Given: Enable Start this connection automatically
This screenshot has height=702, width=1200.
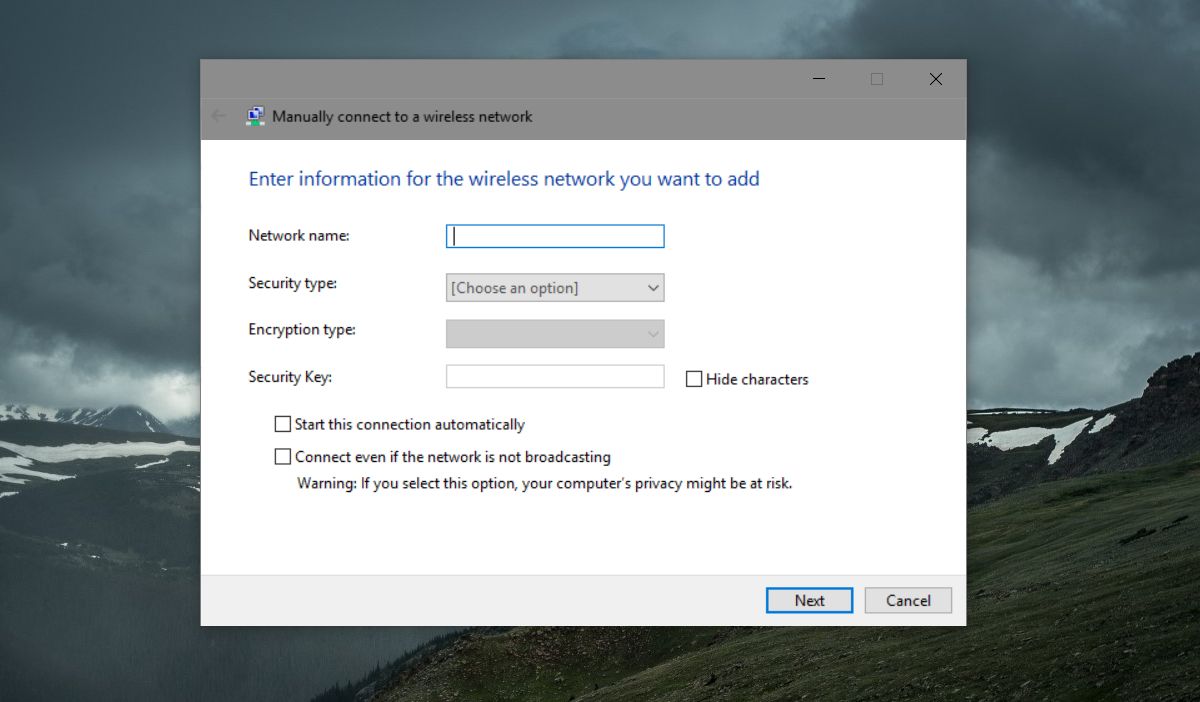Looking at the screenshot, I should pyautogui.click(x=283, y=424).
